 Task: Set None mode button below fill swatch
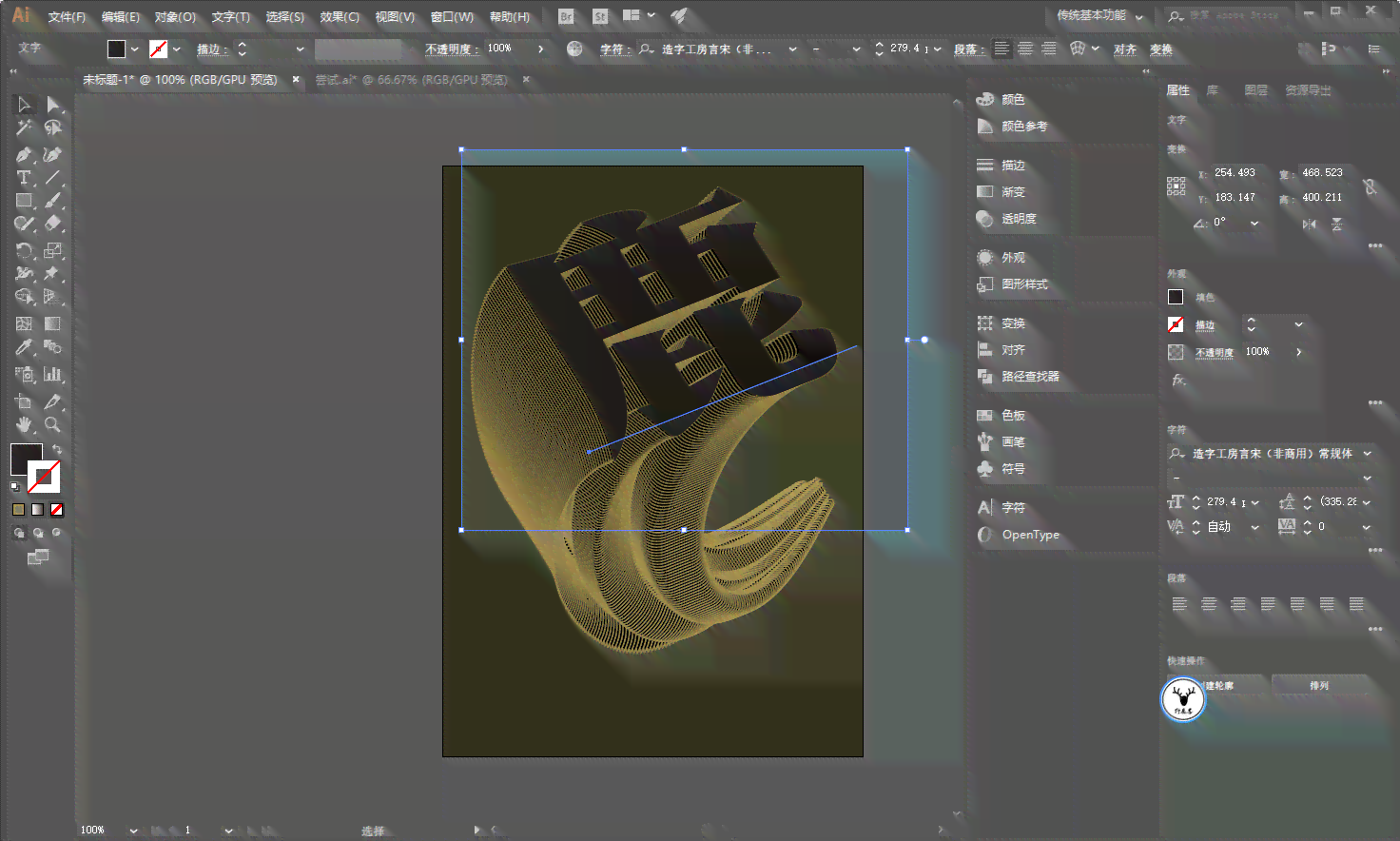click(x=57, y=510)
